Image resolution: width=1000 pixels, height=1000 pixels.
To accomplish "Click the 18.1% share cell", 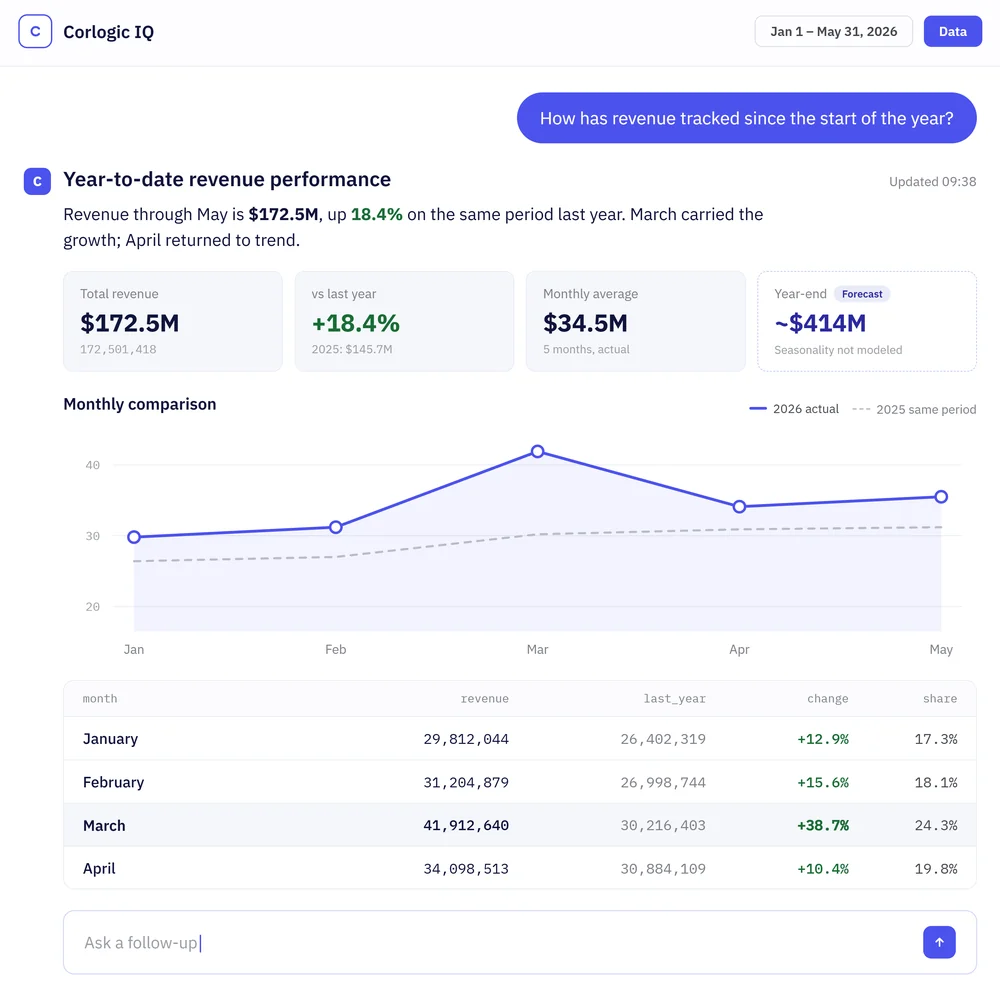I will [936, 783].
